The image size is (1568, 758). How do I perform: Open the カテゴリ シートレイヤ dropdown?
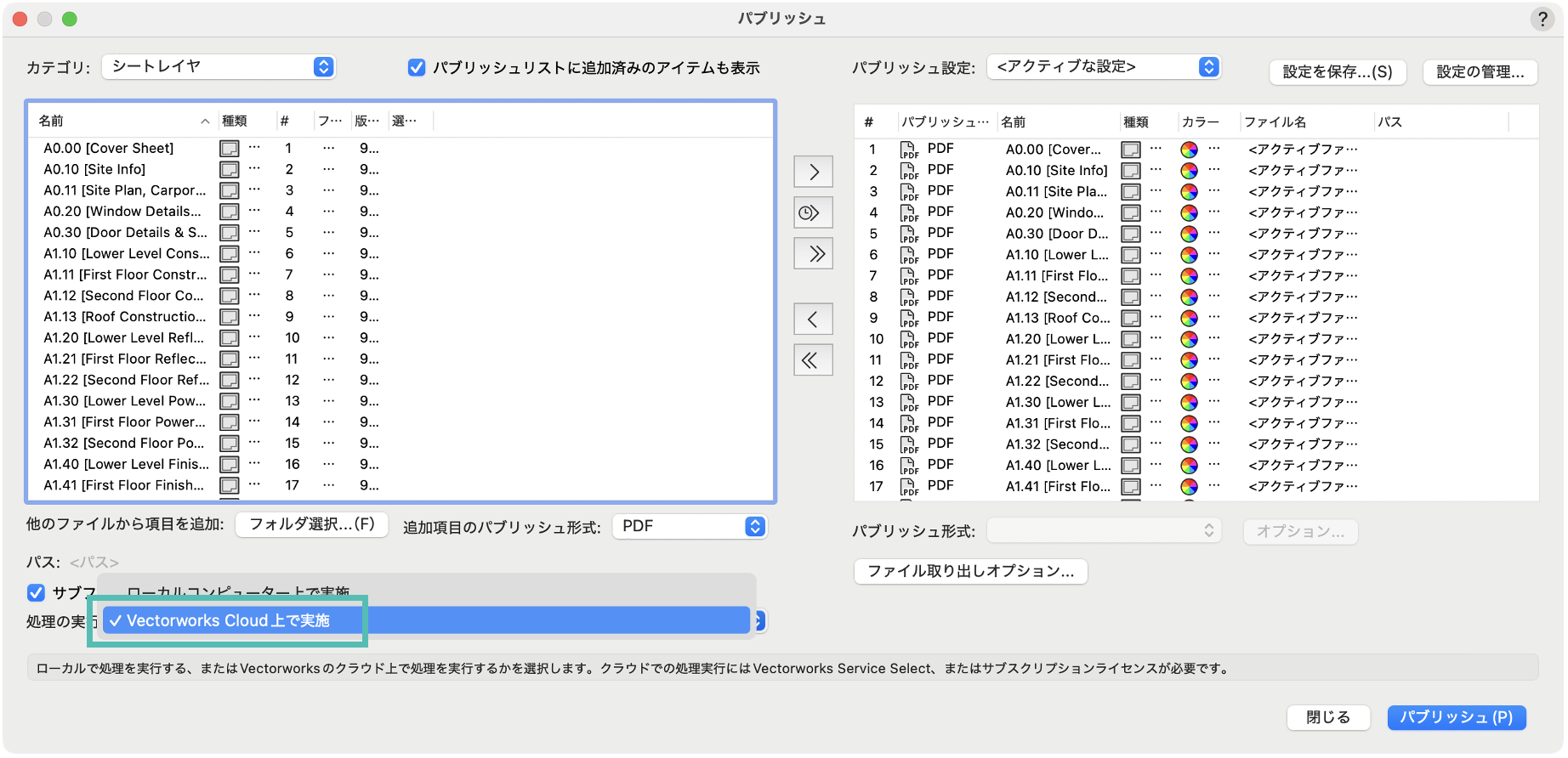(219, 67)
